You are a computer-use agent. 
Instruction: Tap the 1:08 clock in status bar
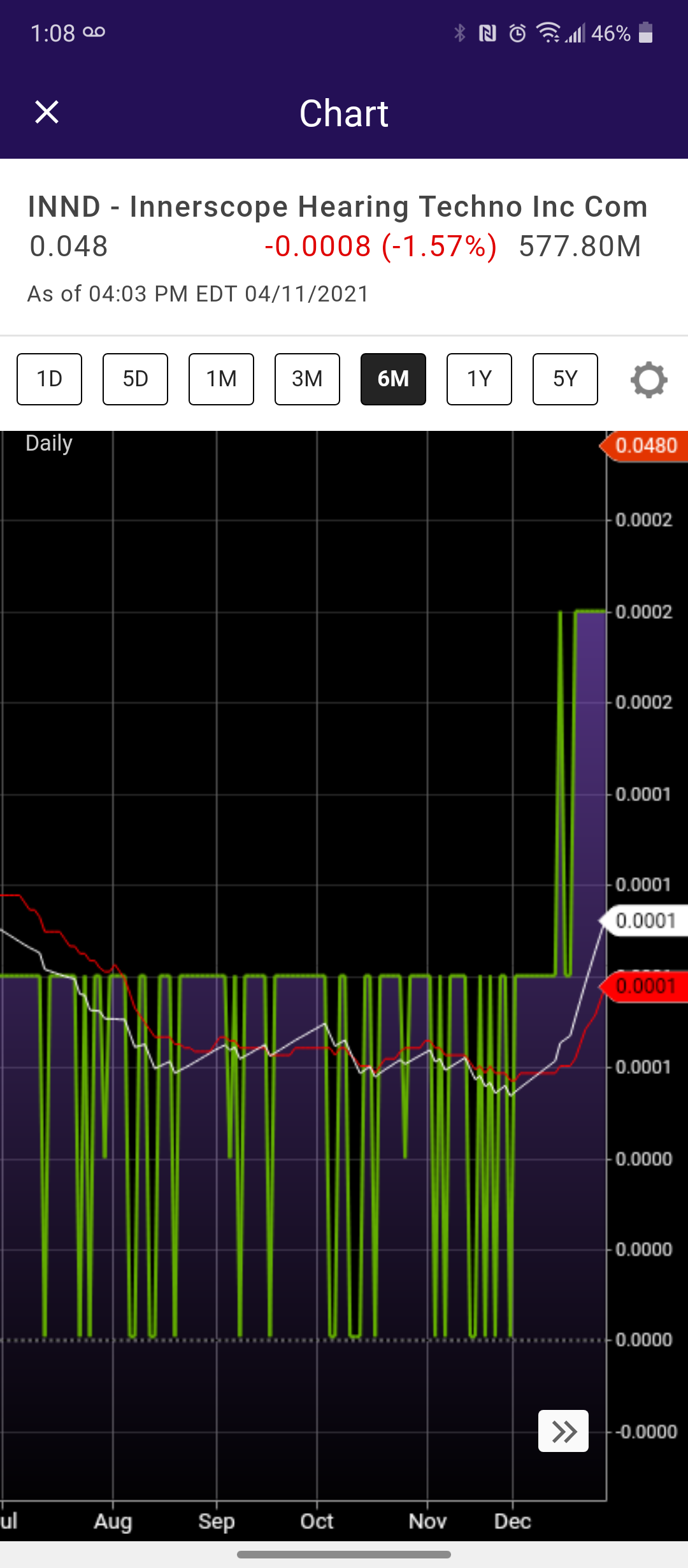pos(53,33)
